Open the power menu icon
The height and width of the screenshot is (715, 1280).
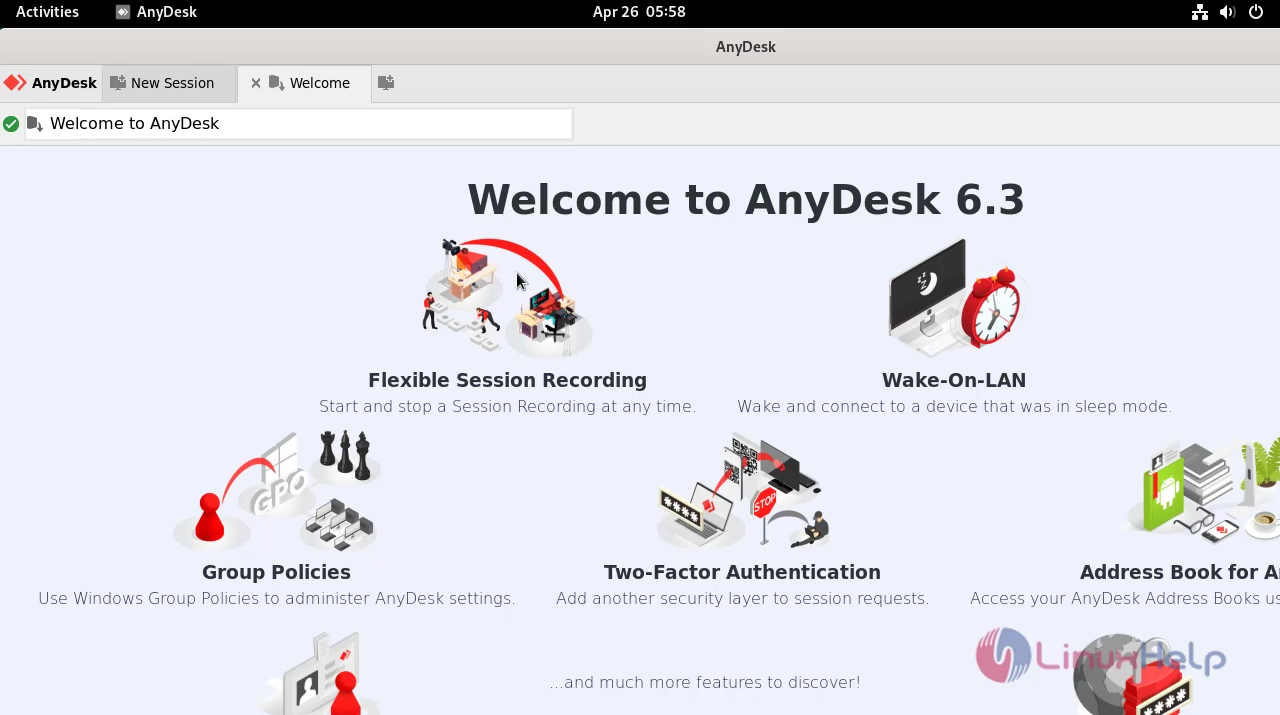(1256, 12)
